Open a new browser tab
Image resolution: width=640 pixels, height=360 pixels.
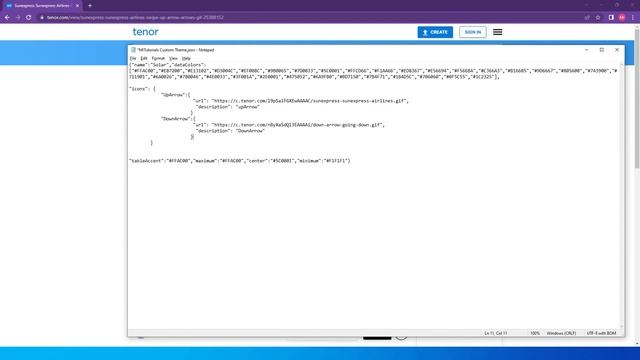[x=90, y=6]
